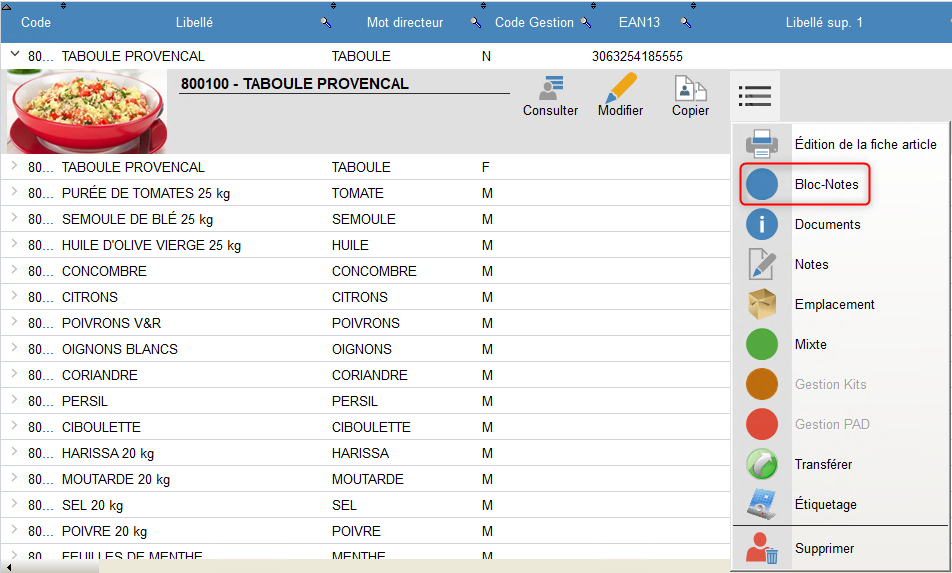The height and width of the screenshot is (573, 952).
Task: Expand the HARISSA 20 kg row
Action: pos(14,453)
